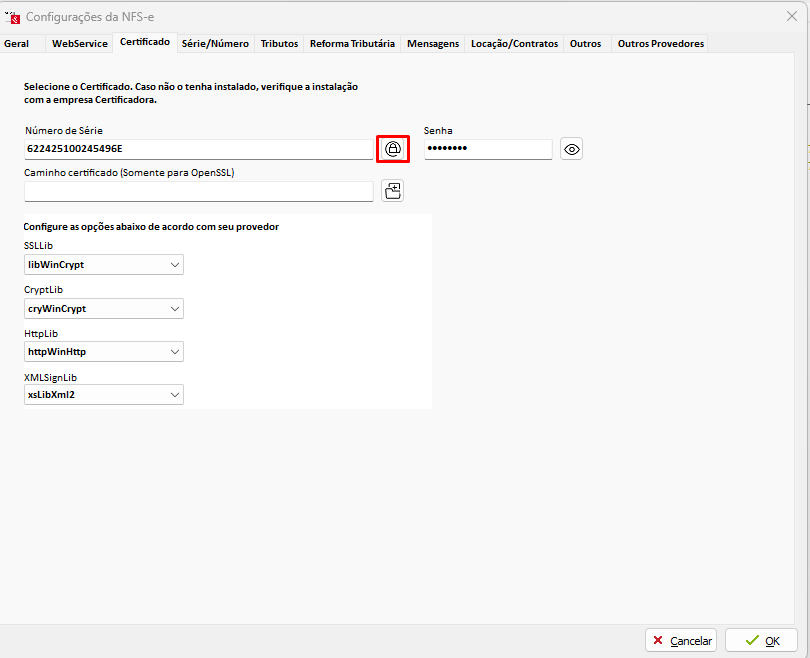Click the NFS-e app icon in title bar
The image size is (810, 658).
pyautogui.click(x=12, y=17)
